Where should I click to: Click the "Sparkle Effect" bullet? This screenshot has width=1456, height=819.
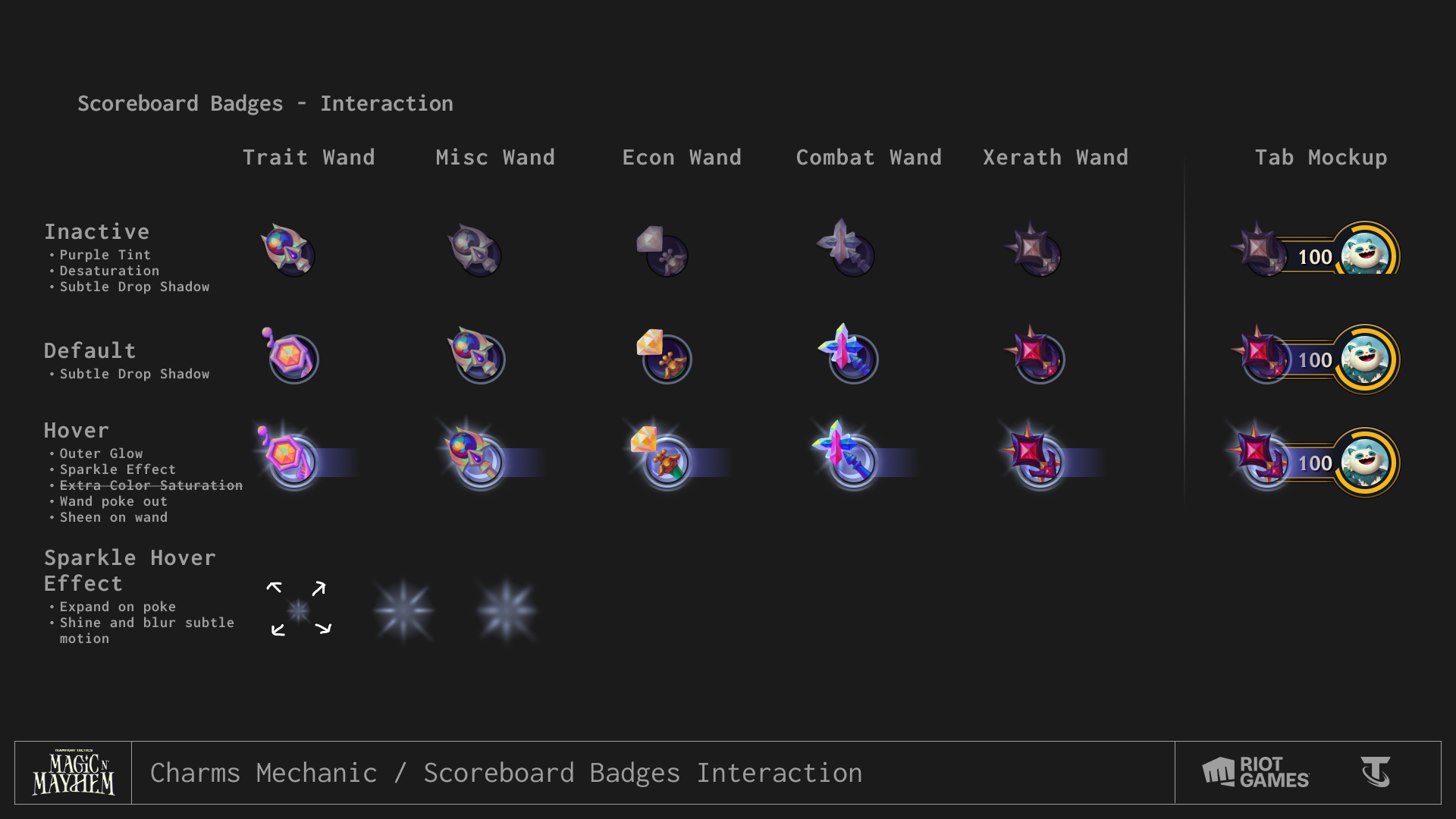[x=118, y=469]
